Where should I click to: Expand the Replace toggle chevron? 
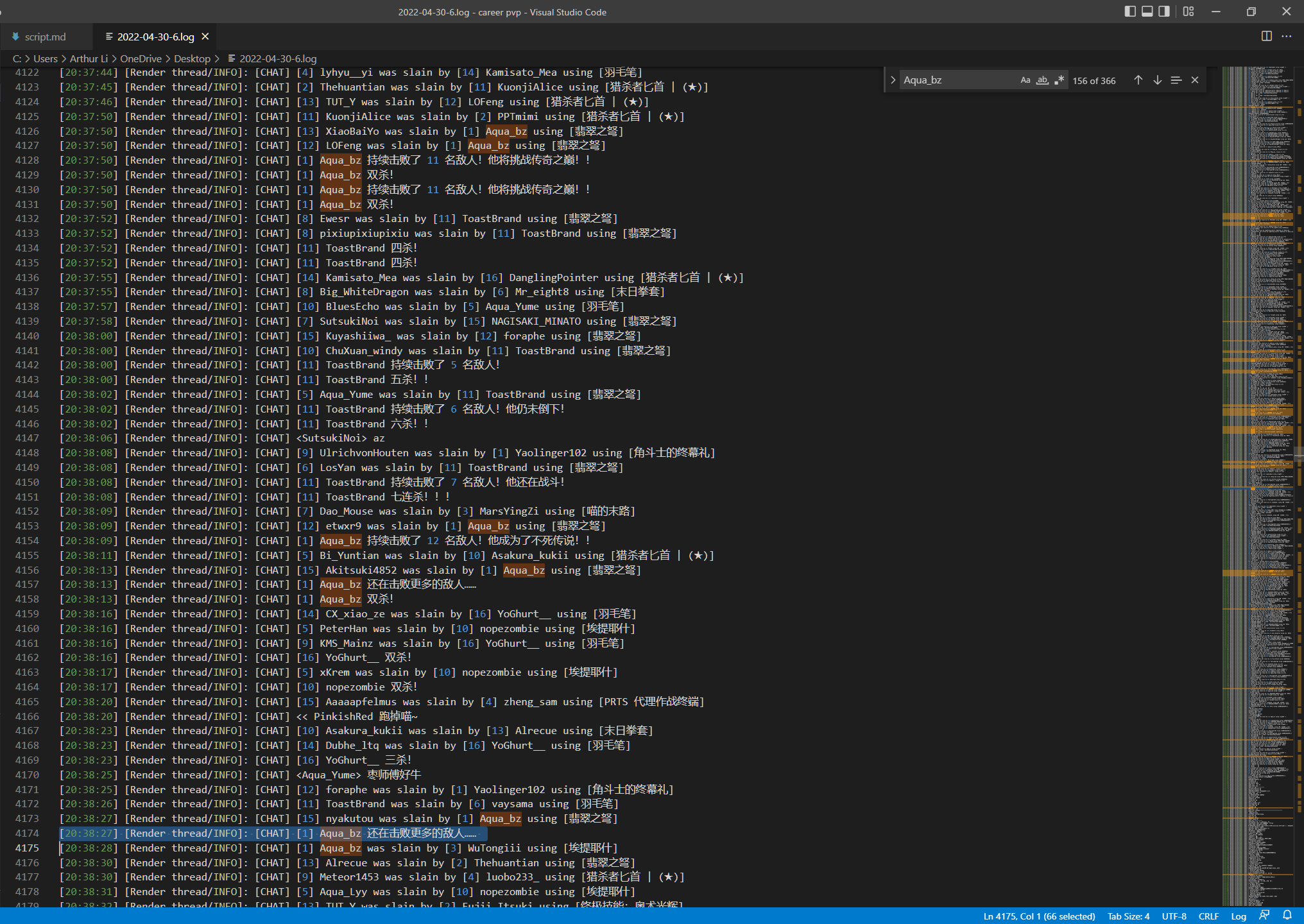(893, 80)
